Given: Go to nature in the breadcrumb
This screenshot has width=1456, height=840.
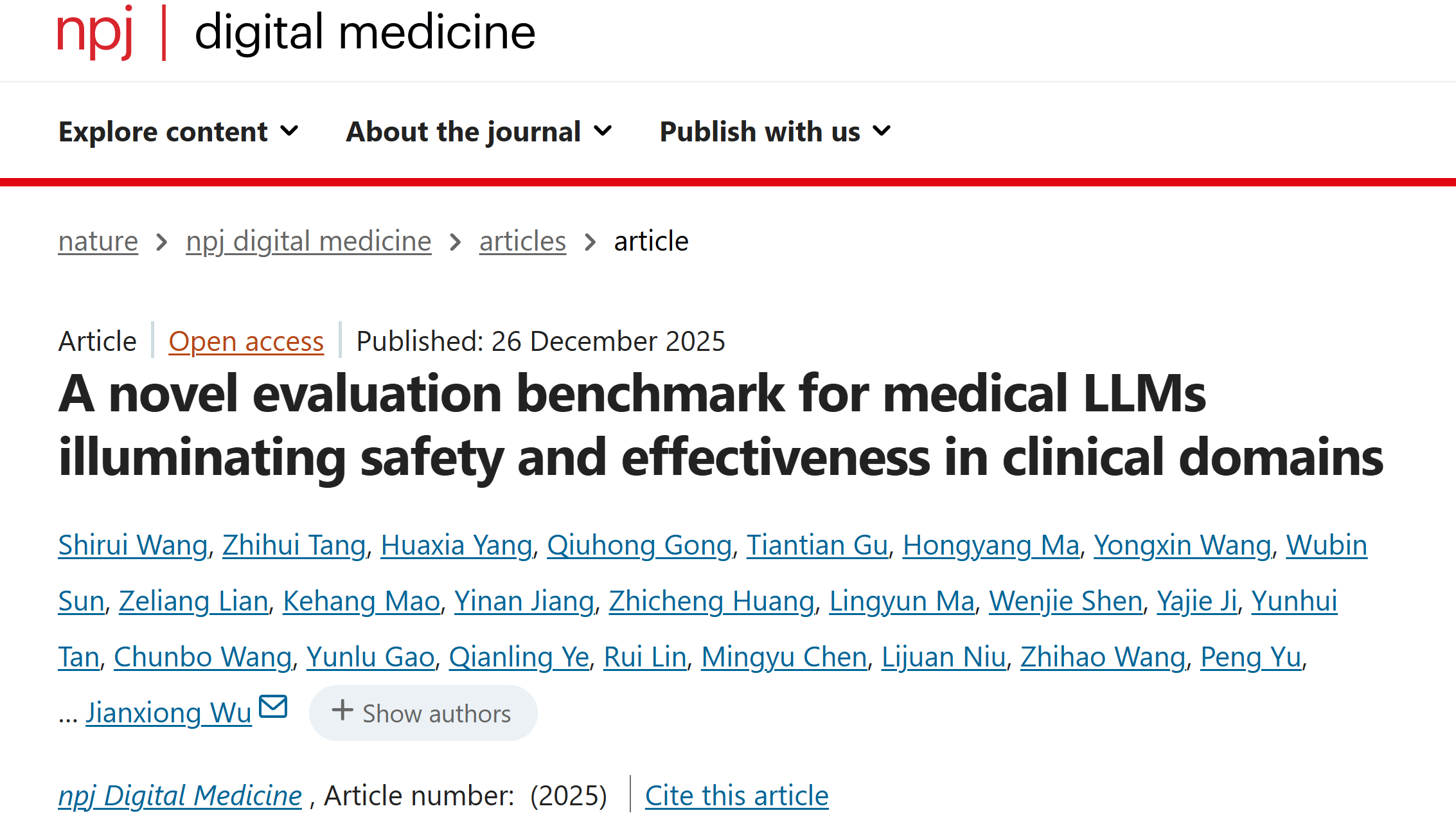Looking at the screenshot, I should (x=98, y=242).
